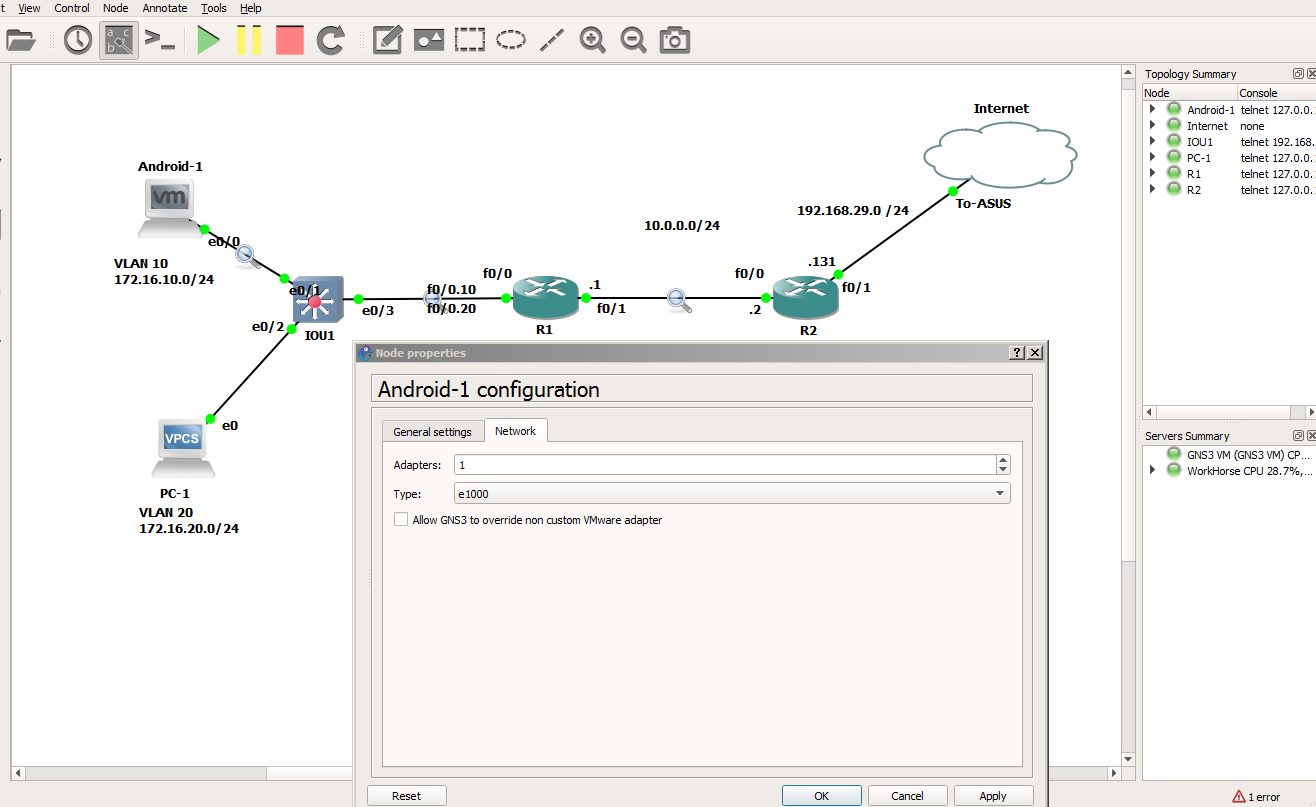Expand the WorkHorse server entry

(x=1152, y=470)
